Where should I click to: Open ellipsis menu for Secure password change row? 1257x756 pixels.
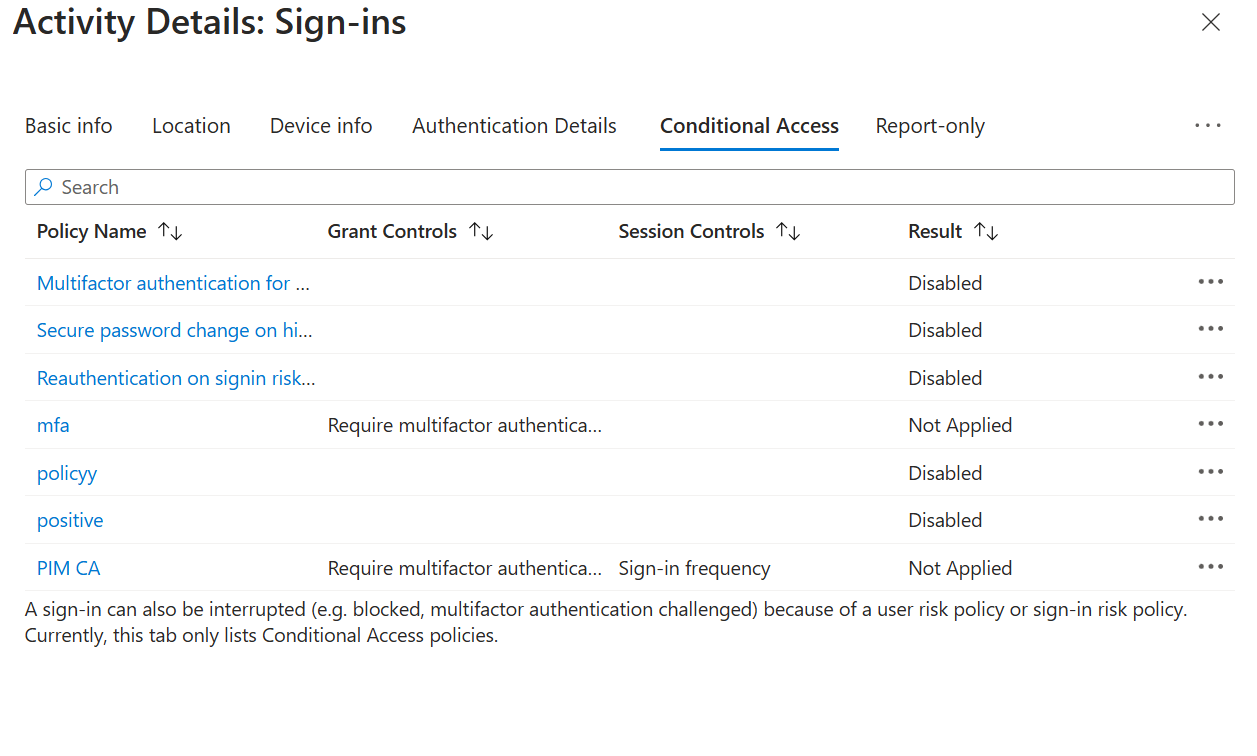1210,329
